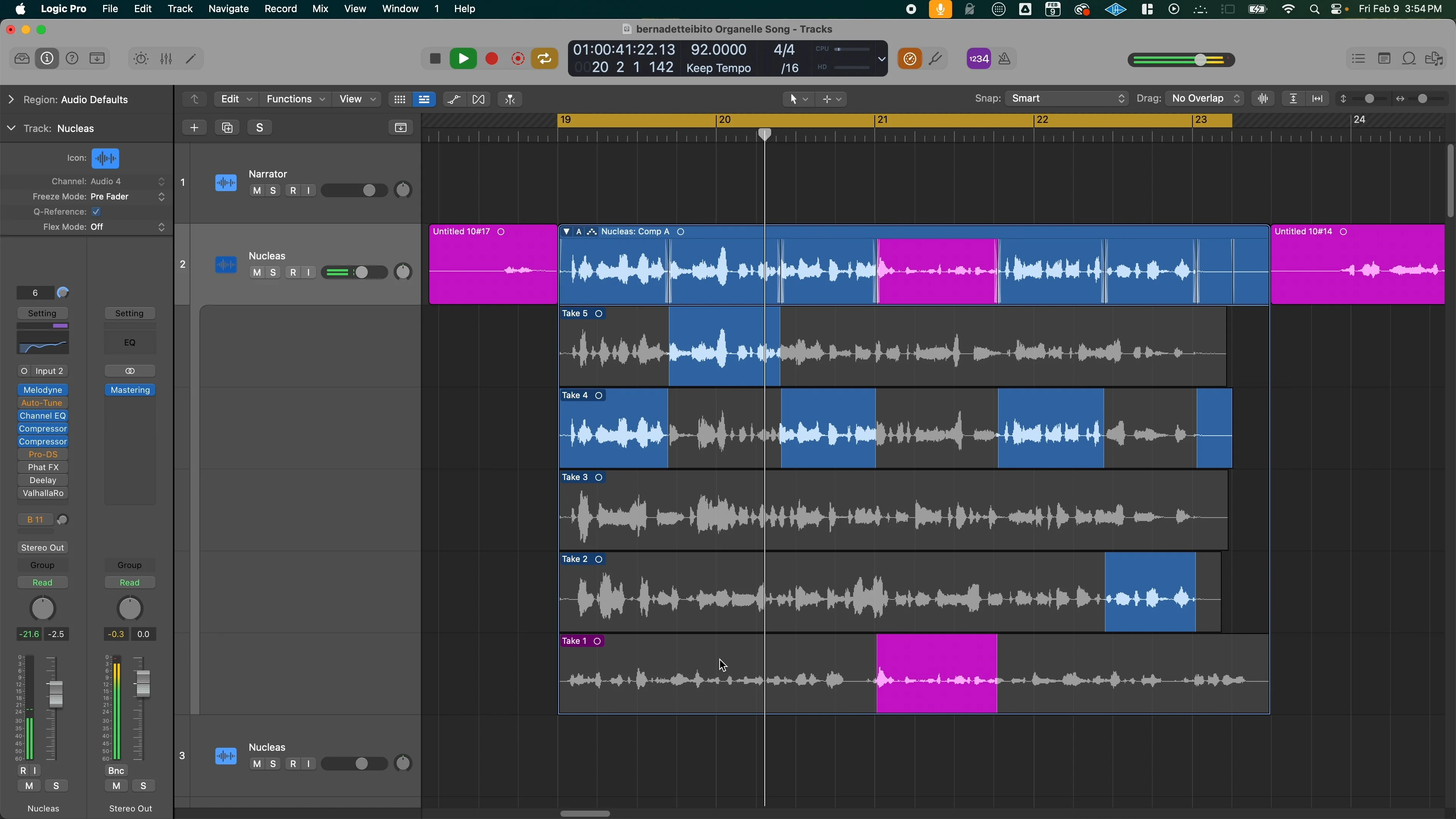1456x819 pixels.
Task: Enable the metronome icon
Action: click(1004, 58)
